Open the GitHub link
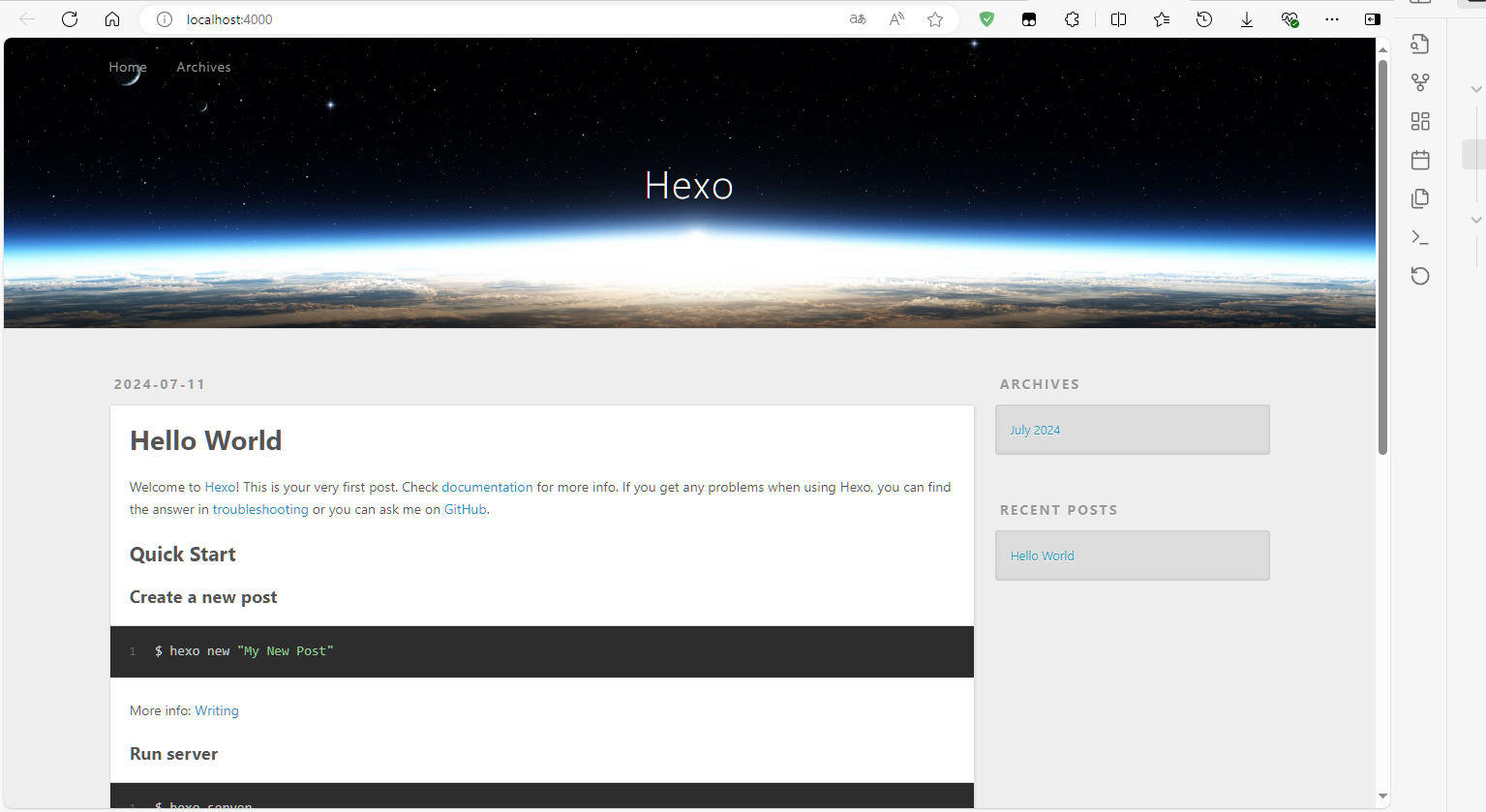The height and width of the screenshot is (812, 1486). click(465, 509)
